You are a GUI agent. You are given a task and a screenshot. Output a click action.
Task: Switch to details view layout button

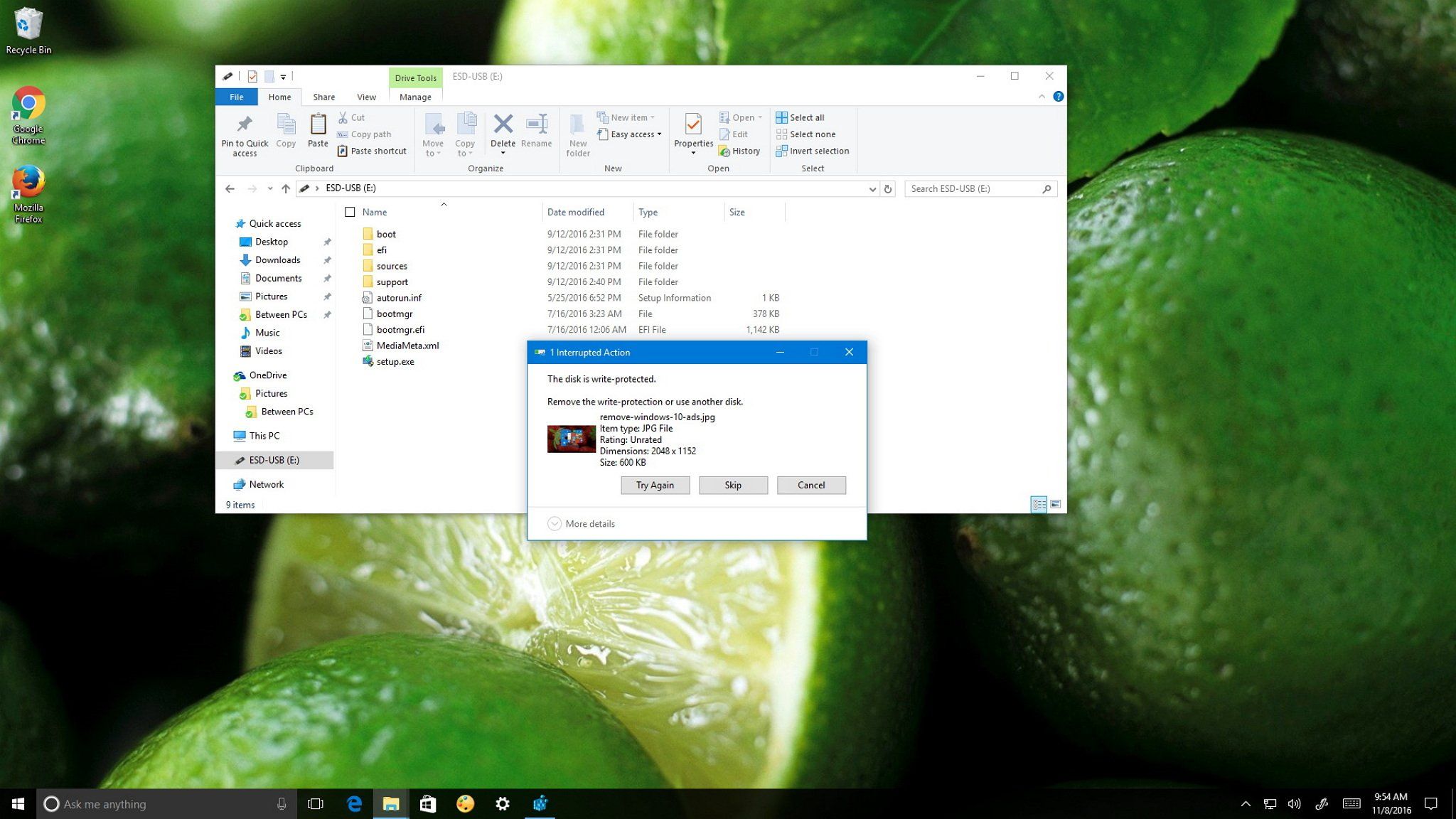point(1039,505)
